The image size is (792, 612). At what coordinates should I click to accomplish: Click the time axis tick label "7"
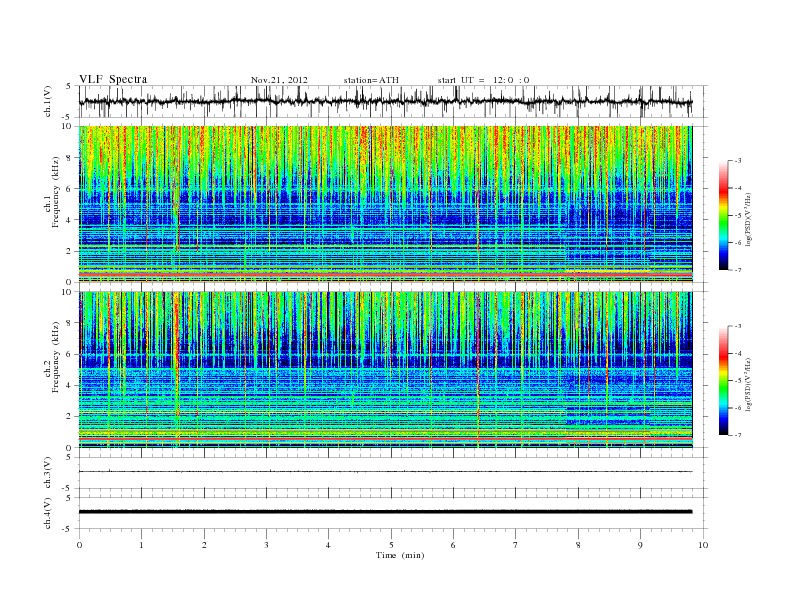point(516,545)
